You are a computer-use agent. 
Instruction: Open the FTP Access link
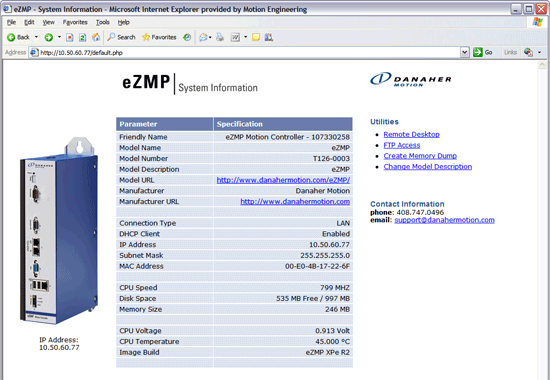(x=402, y=145)
